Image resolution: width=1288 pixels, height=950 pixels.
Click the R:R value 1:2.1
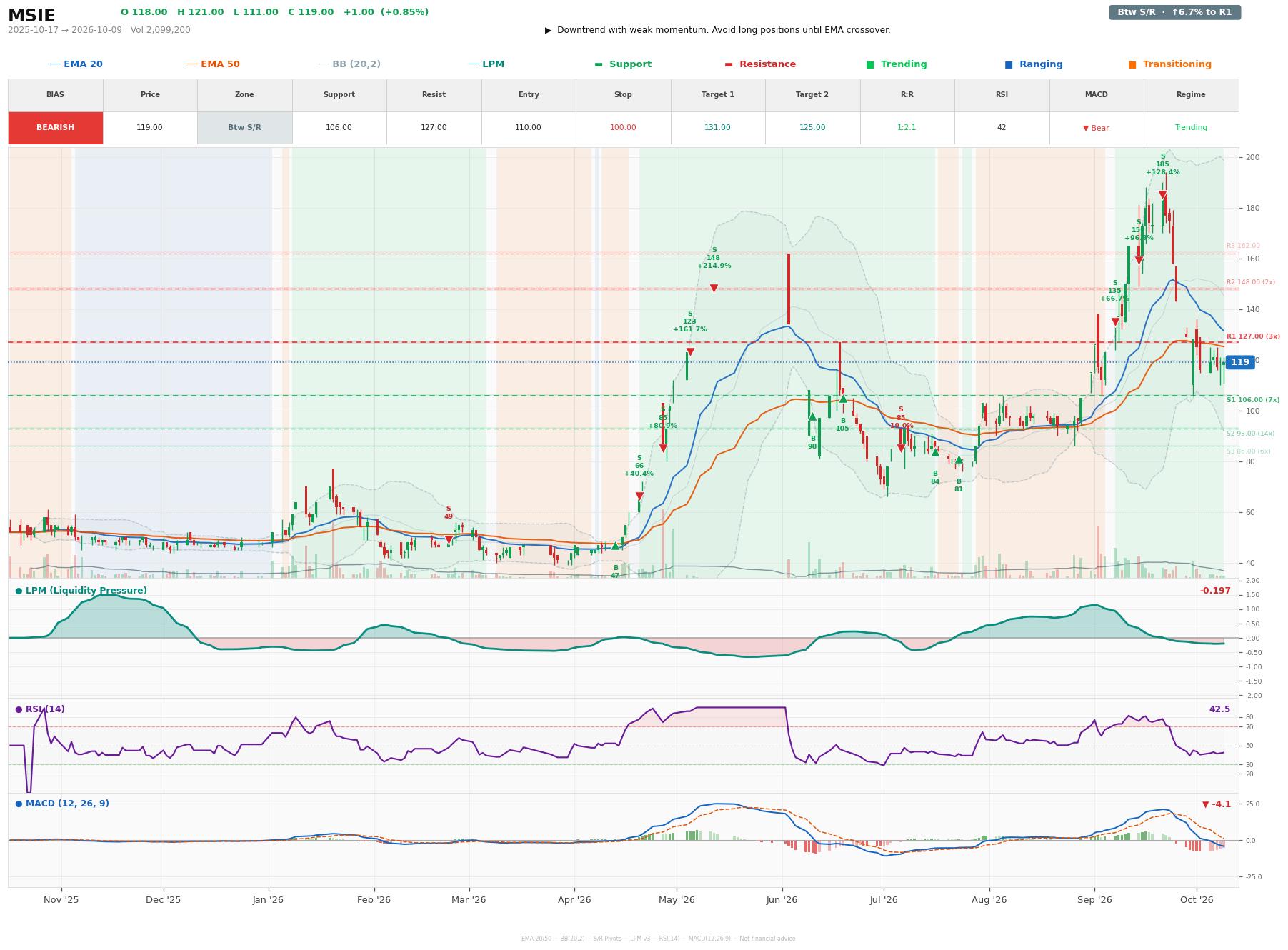coord(907,128)
